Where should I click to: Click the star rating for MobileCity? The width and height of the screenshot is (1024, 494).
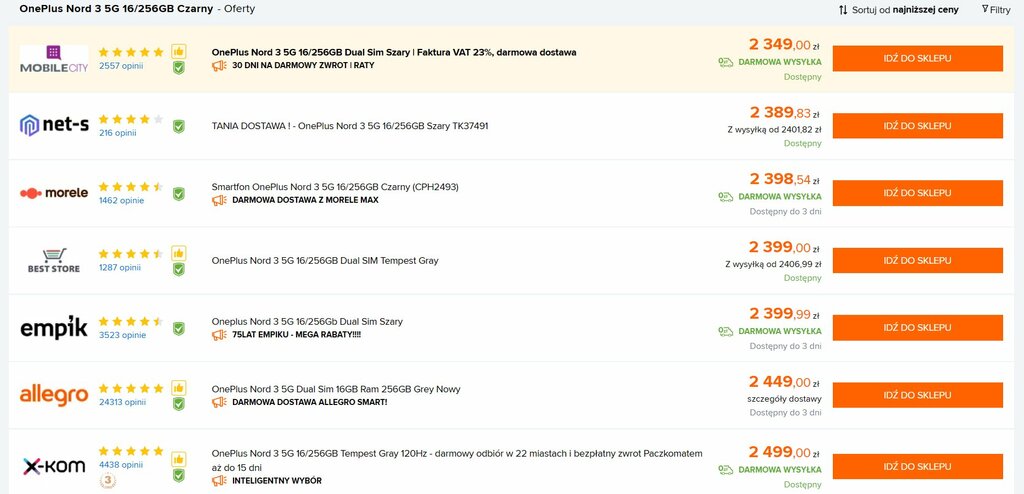coord(131,52)
